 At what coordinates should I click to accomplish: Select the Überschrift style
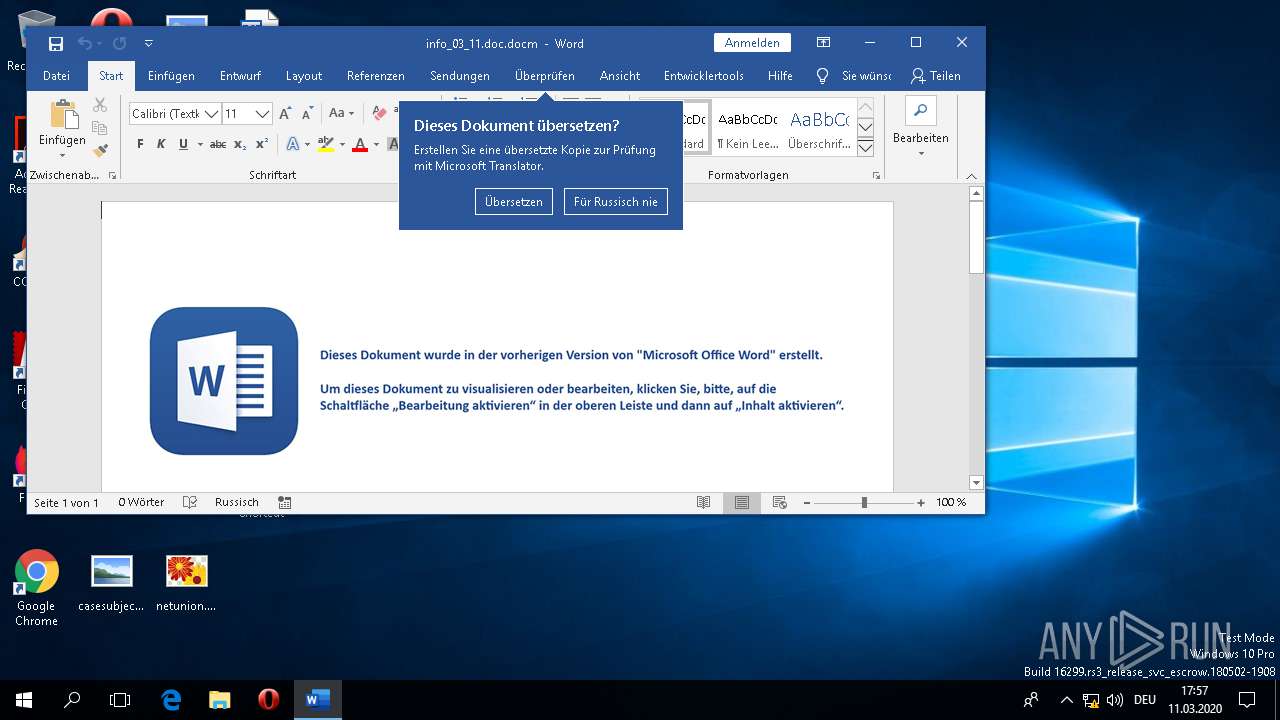point(819,128)
